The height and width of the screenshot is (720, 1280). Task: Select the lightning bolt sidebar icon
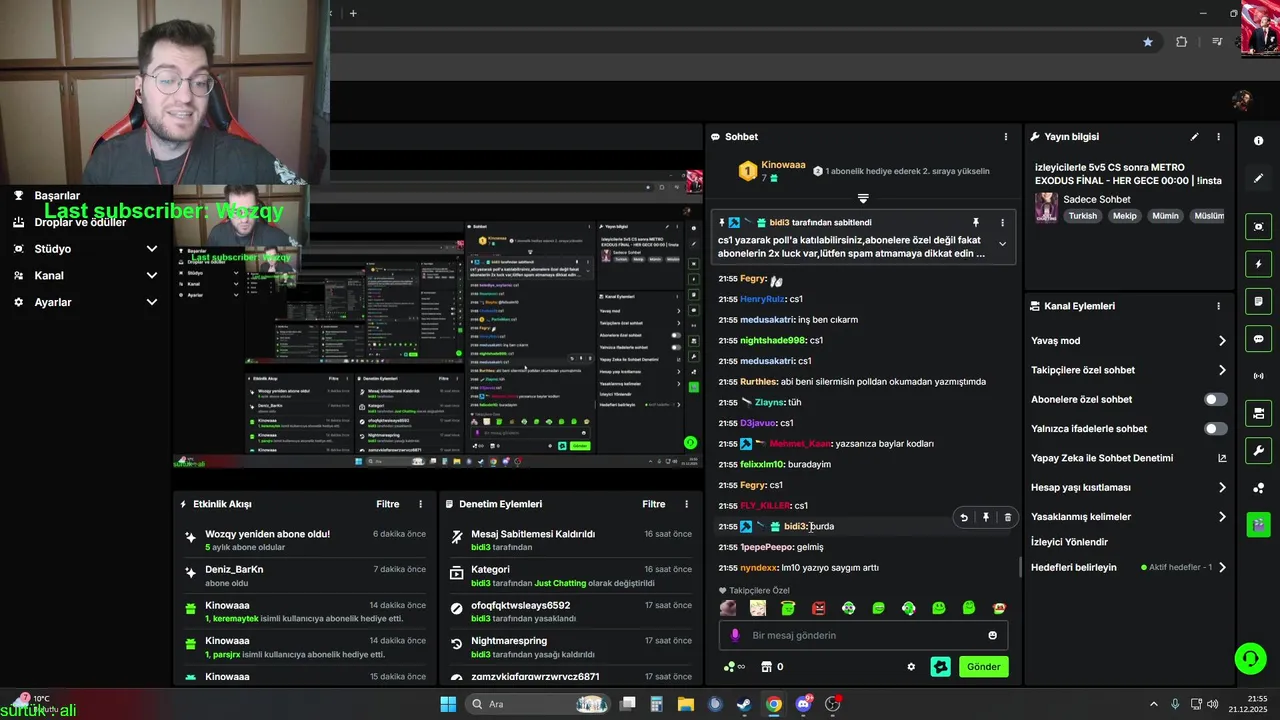click(1258, 264)
